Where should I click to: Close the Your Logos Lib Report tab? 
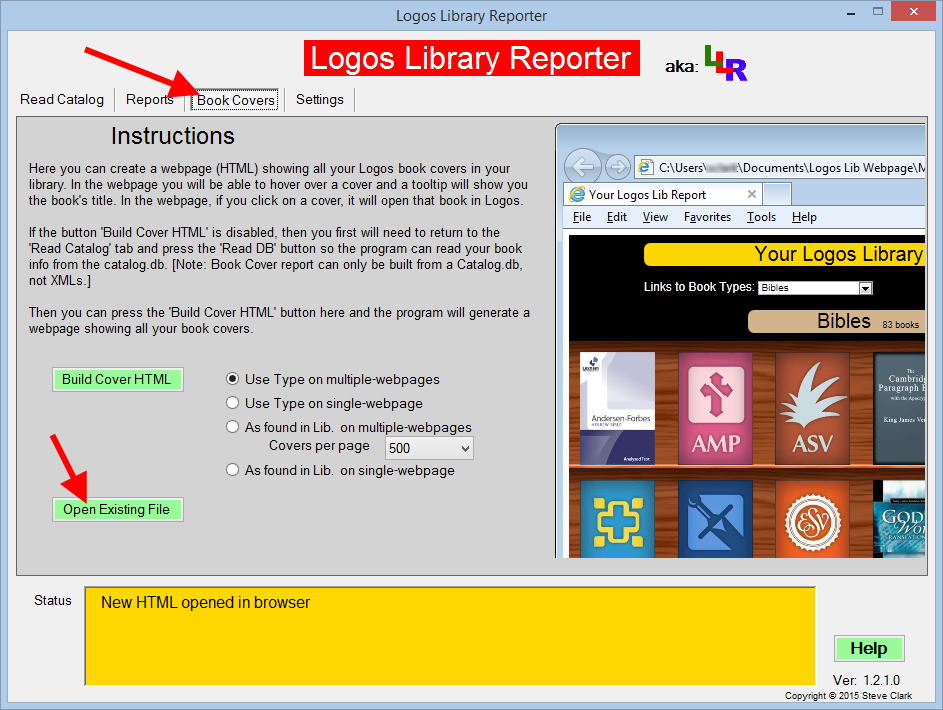click(752, 194)
